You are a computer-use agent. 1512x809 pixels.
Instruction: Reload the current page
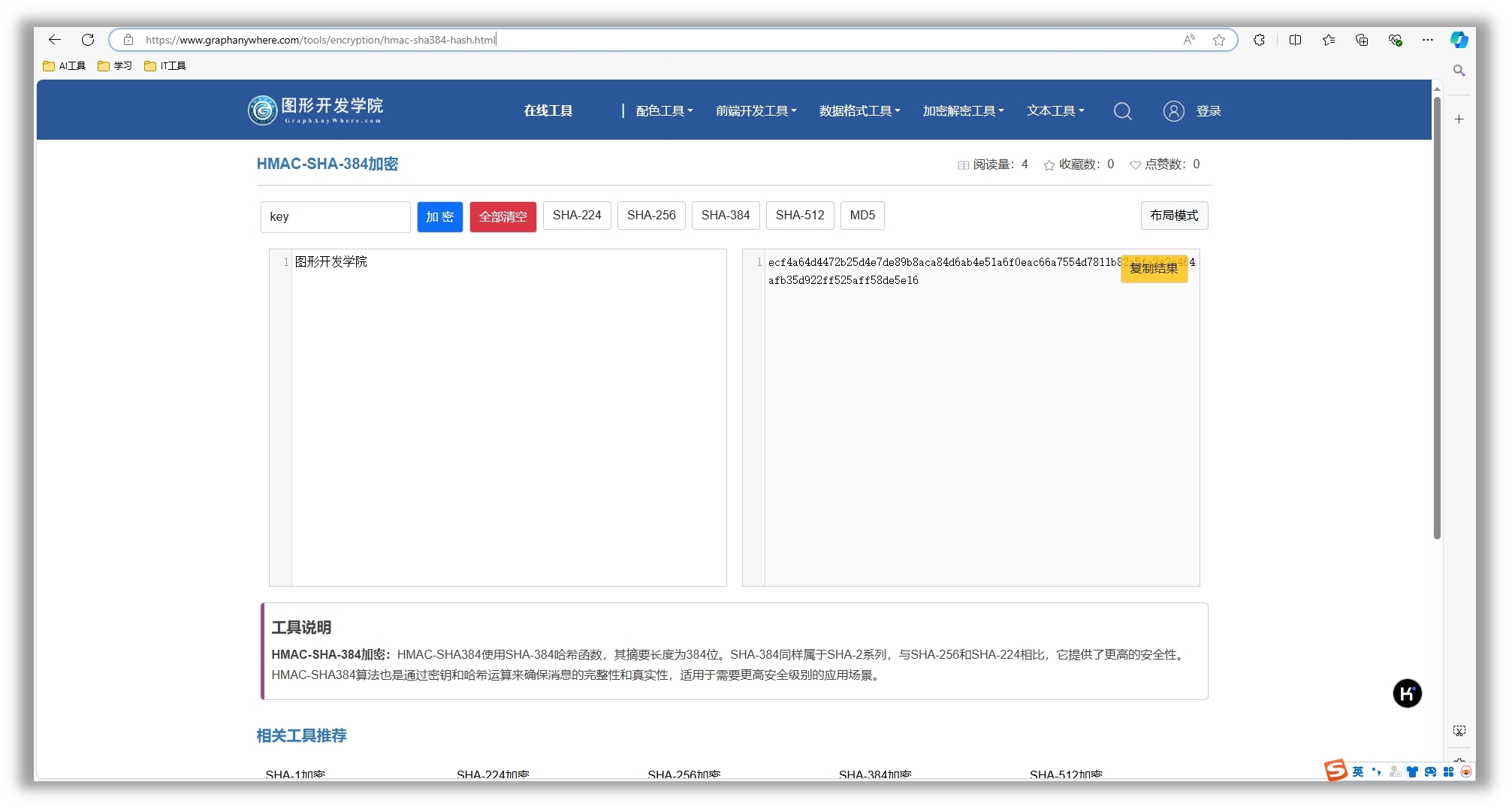pos(88,40)
